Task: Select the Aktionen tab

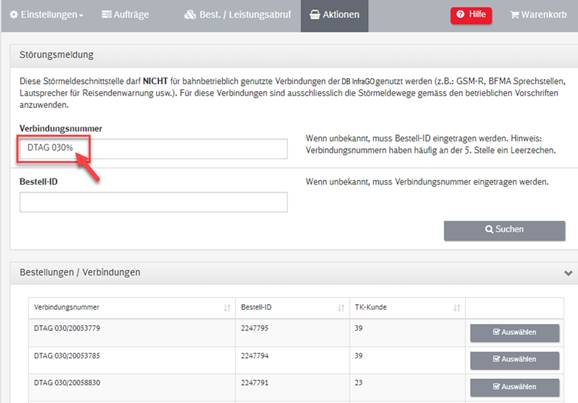Action: [334, 15]
